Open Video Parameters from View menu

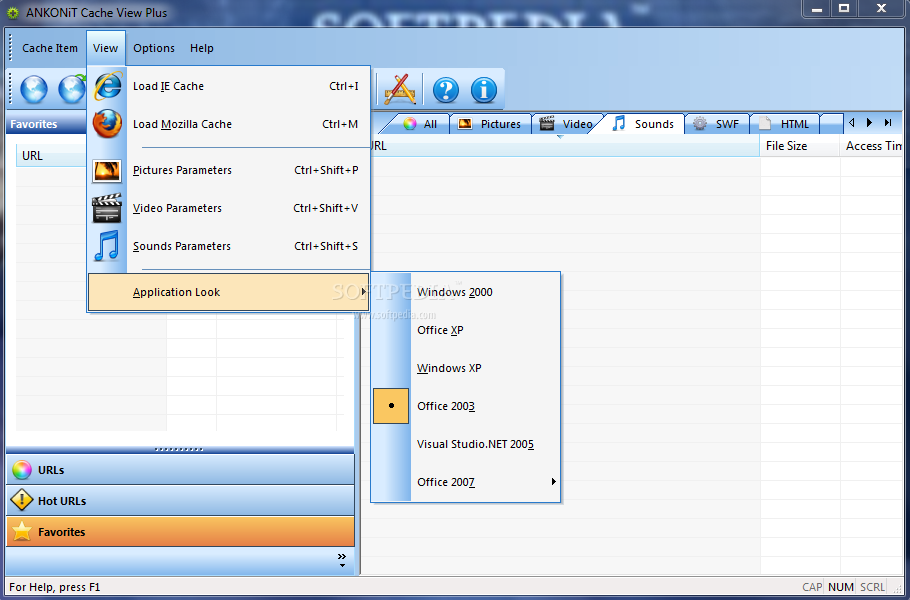click(x=229, y=208)
